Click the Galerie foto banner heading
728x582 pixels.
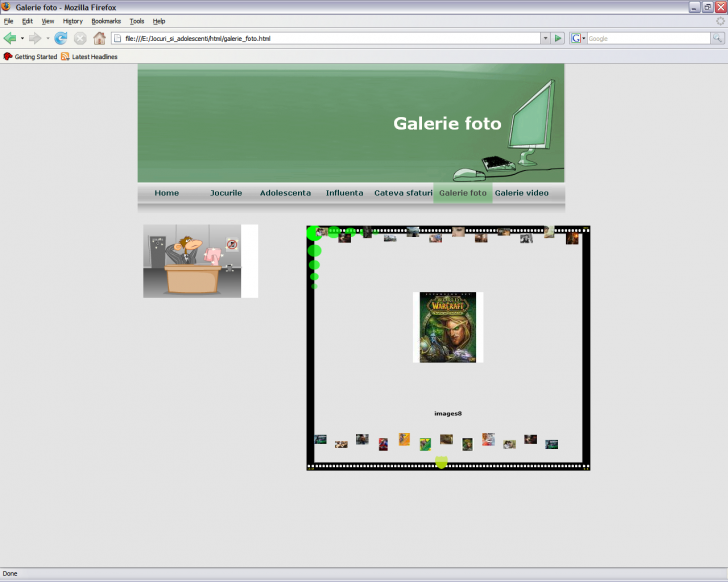pyautogui.click(x=447, y=123)
